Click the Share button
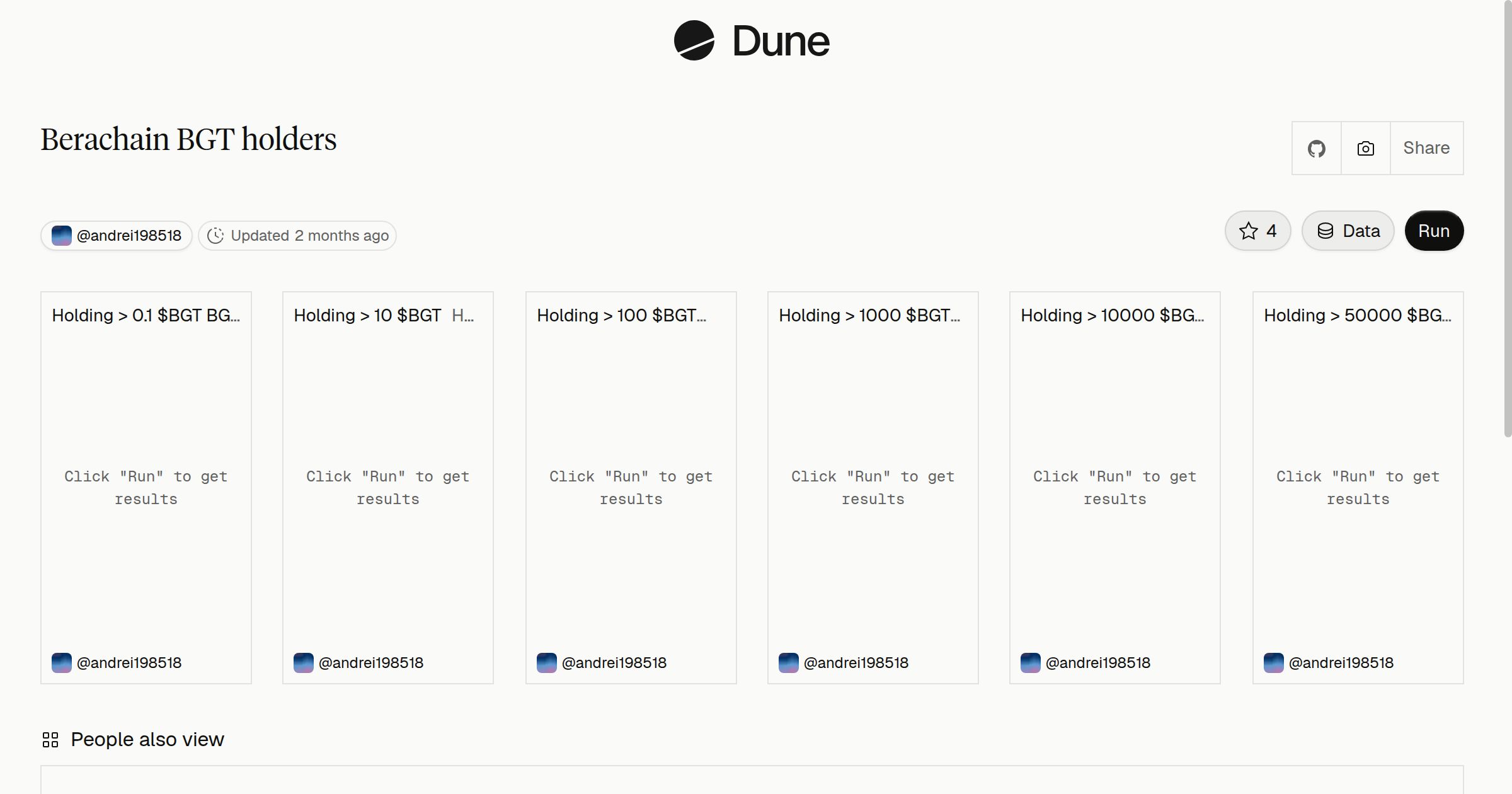This screenshot has width=1512, height=794. pyautogui.click(x=1426, y=148)
